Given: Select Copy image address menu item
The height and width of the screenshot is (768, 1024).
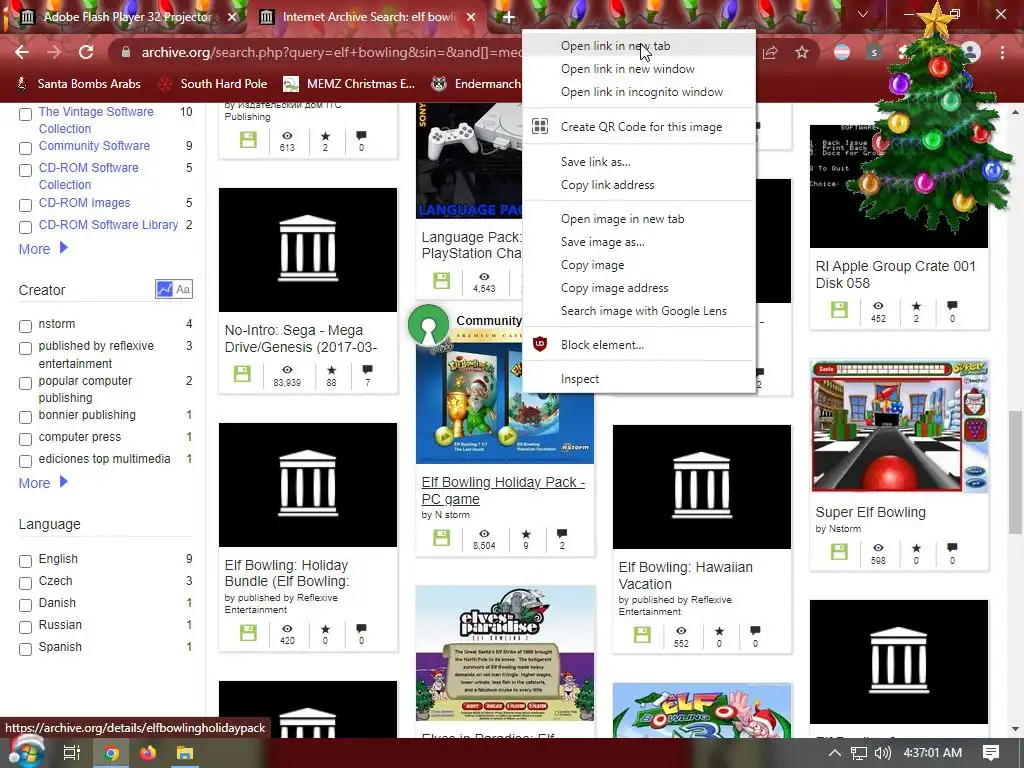Looking at the screenshot, I should (639, 288).
